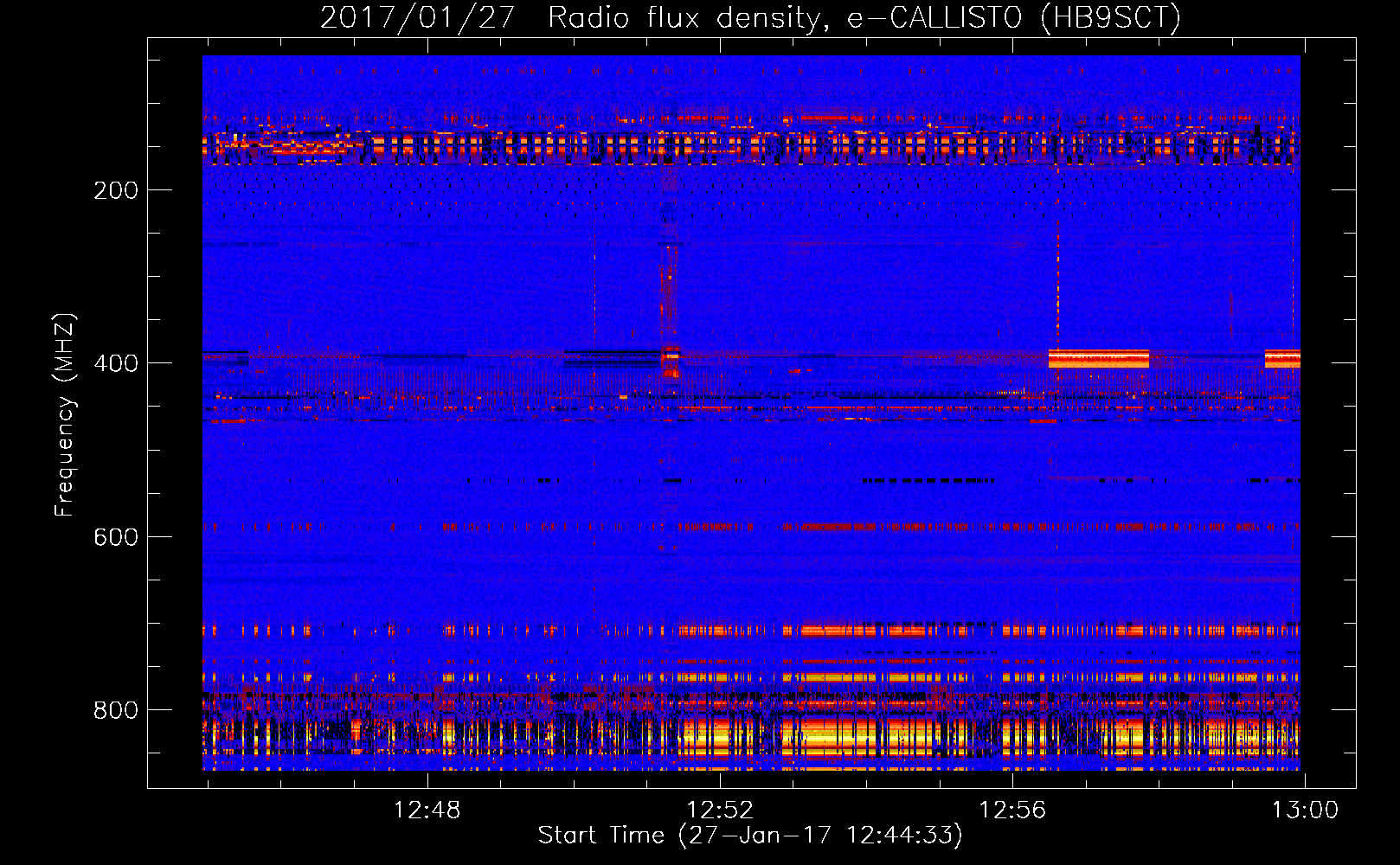Screen dimensions: 1400x865
Task: Click the 12:56 time tick label
Action: pyautogui.click(x=1012, y=811)
